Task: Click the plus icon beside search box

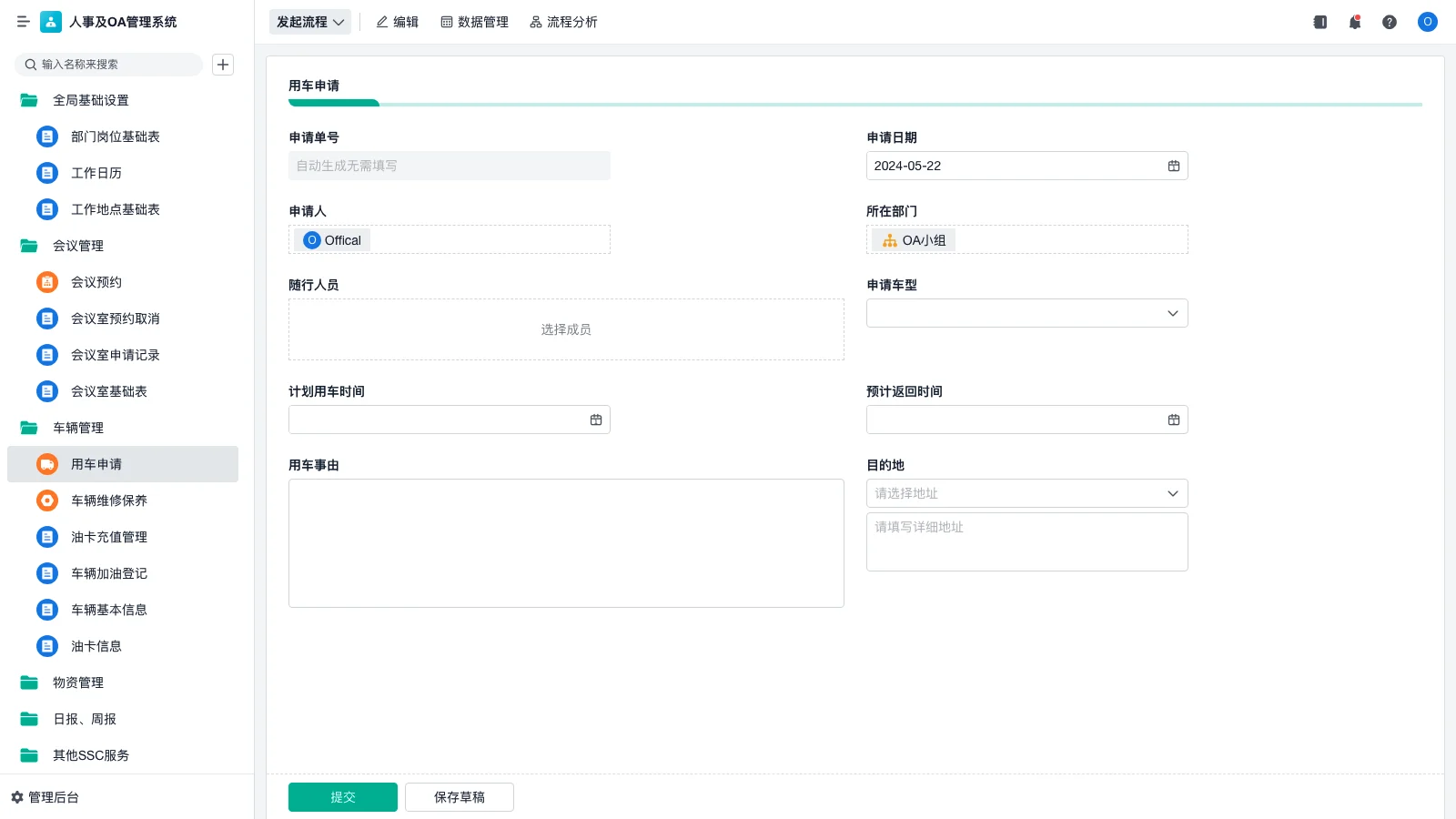Action: [223, 65]
